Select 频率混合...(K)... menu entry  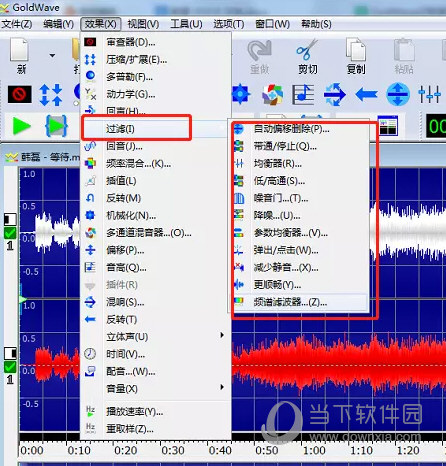[155, 163]
